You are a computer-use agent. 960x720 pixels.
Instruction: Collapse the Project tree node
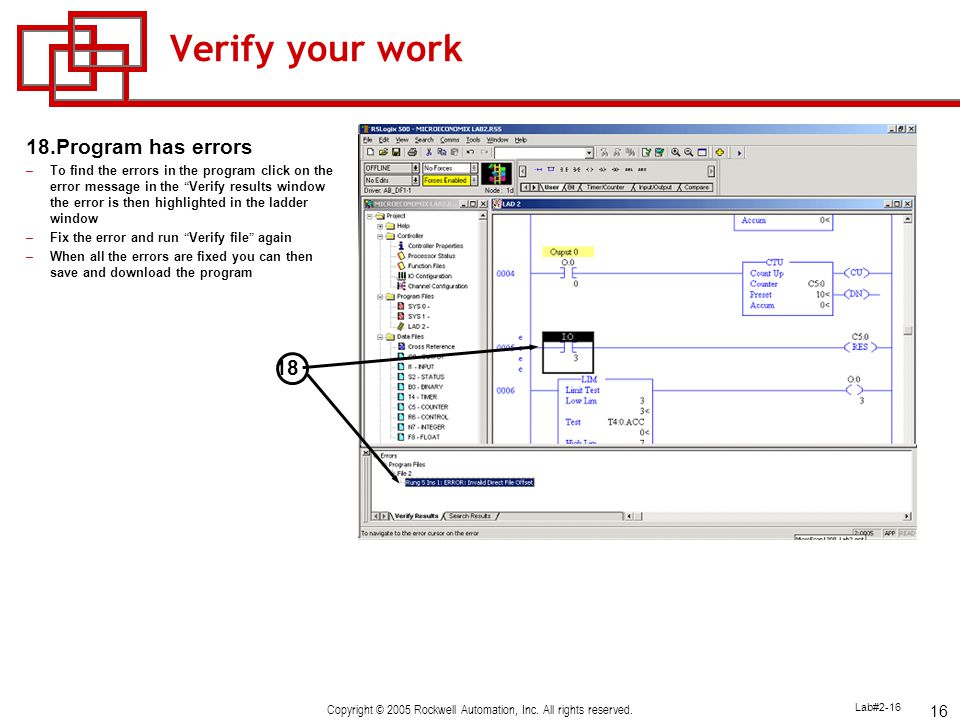click(x=370, y=216)
